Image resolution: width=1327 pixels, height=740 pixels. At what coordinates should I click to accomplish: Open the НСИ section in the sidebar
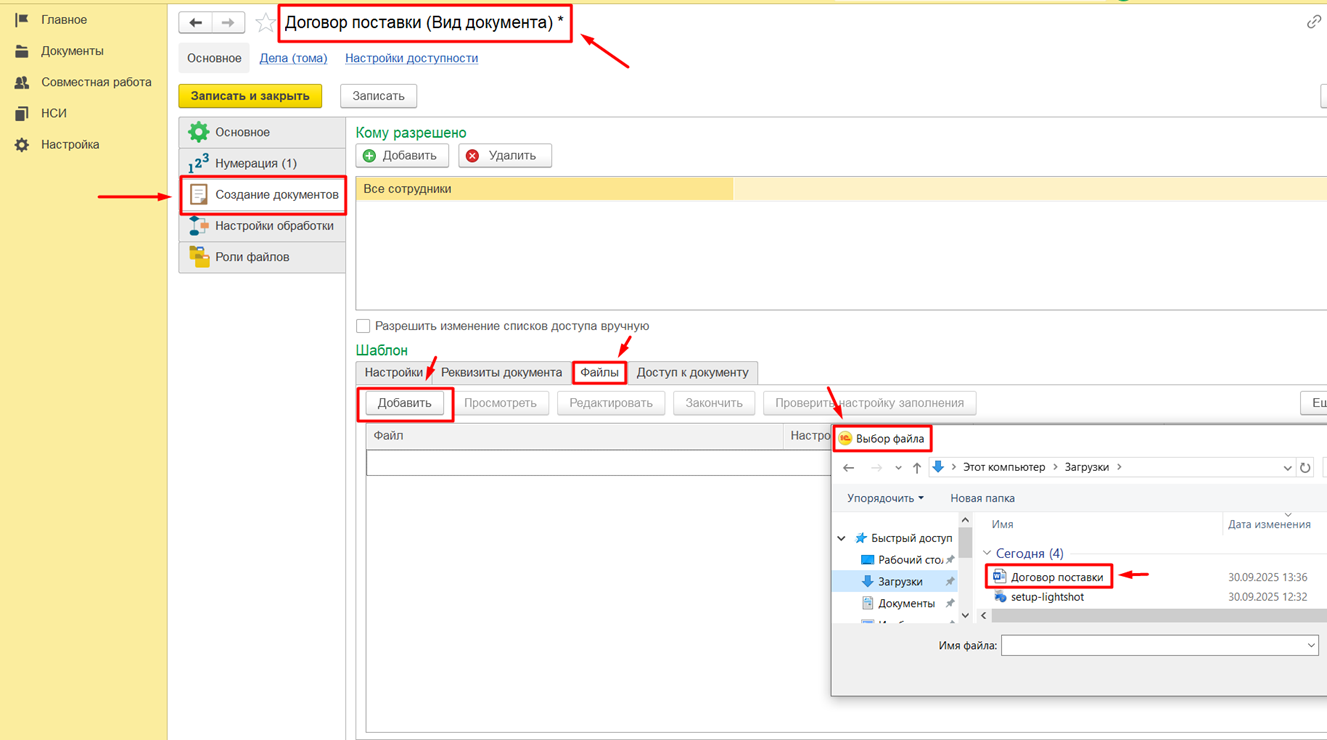pos(53,113)
